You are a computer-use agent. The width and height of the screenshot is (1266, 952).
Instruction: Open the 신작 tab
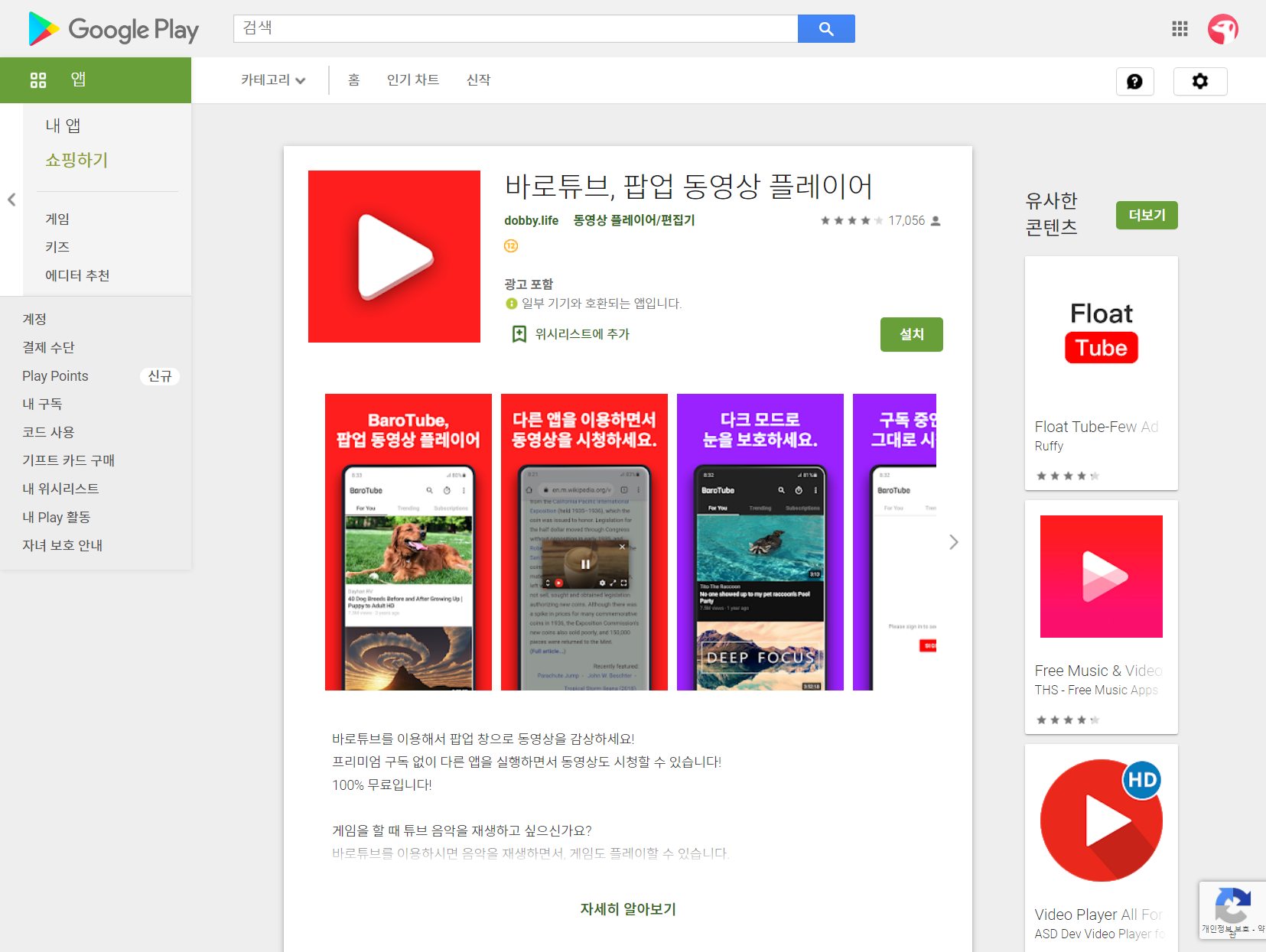(x=478, y=80)
